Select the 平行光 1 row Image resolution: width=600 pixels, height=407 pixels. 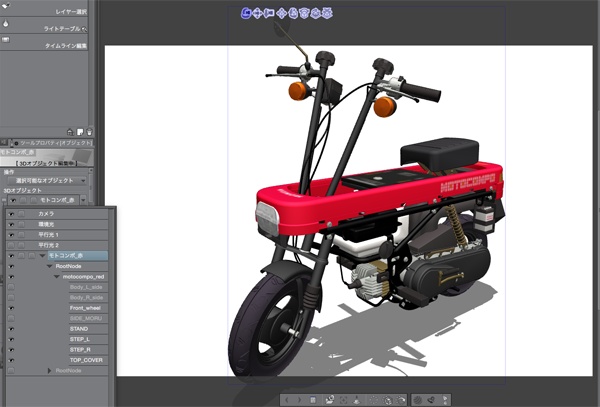pos(57,235)
